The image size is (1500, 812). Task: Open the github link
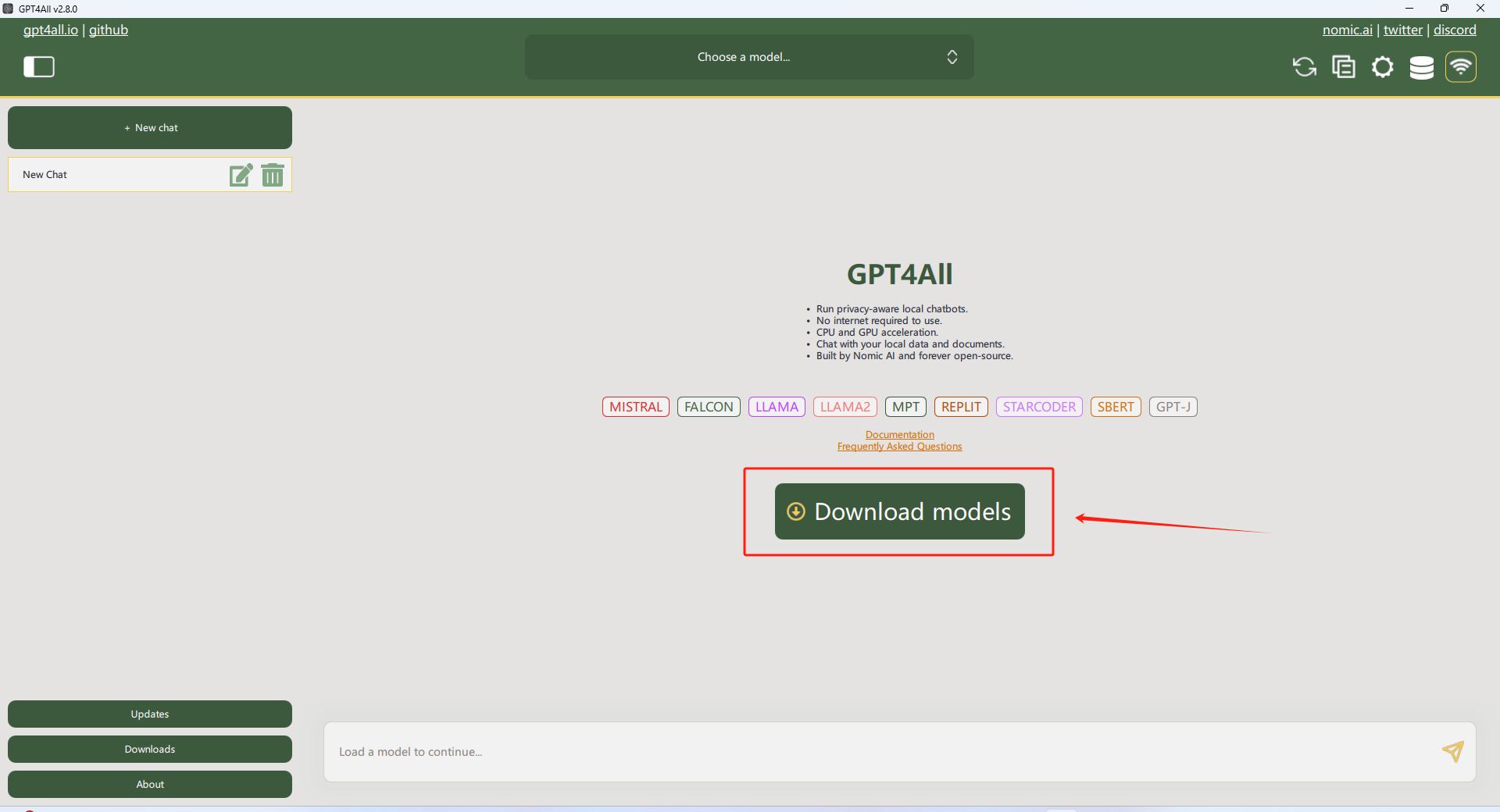(109, 30)
